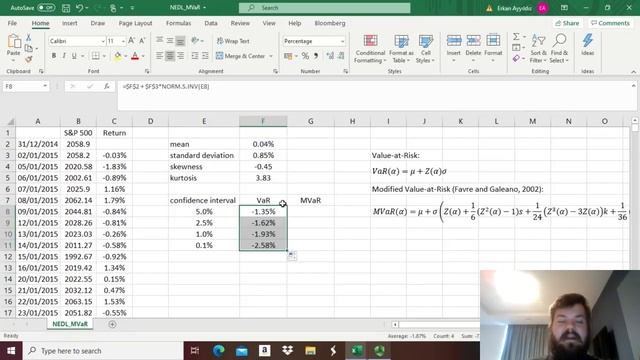
Task: Open Dropbox from the taskbar
Action: pos(287,351)
